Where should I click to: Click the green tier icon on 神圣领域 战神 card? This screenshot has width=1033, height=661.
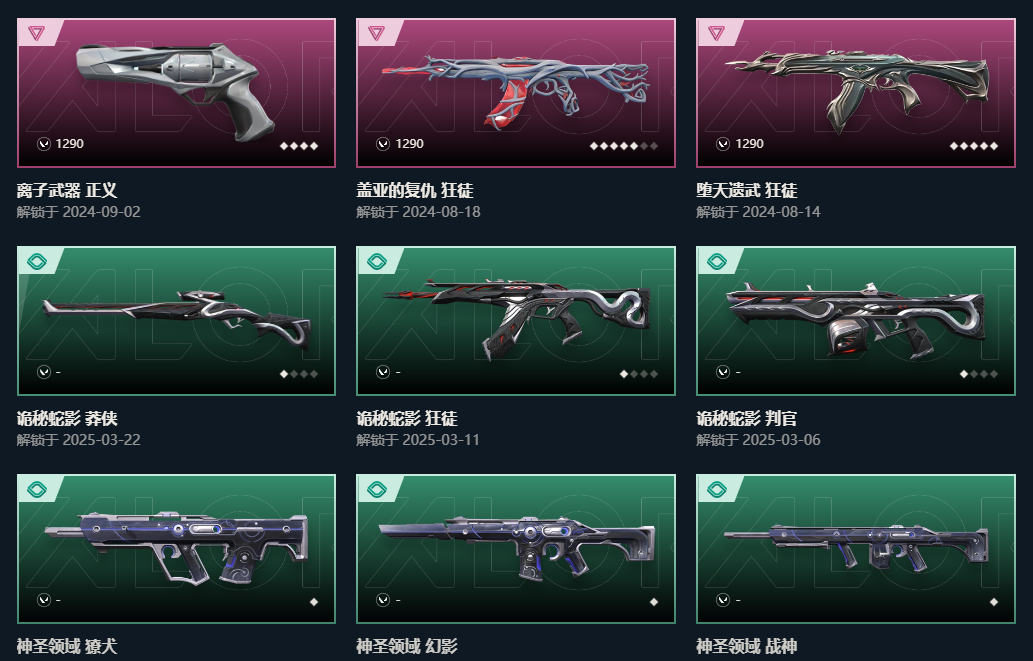click(717, 489)
